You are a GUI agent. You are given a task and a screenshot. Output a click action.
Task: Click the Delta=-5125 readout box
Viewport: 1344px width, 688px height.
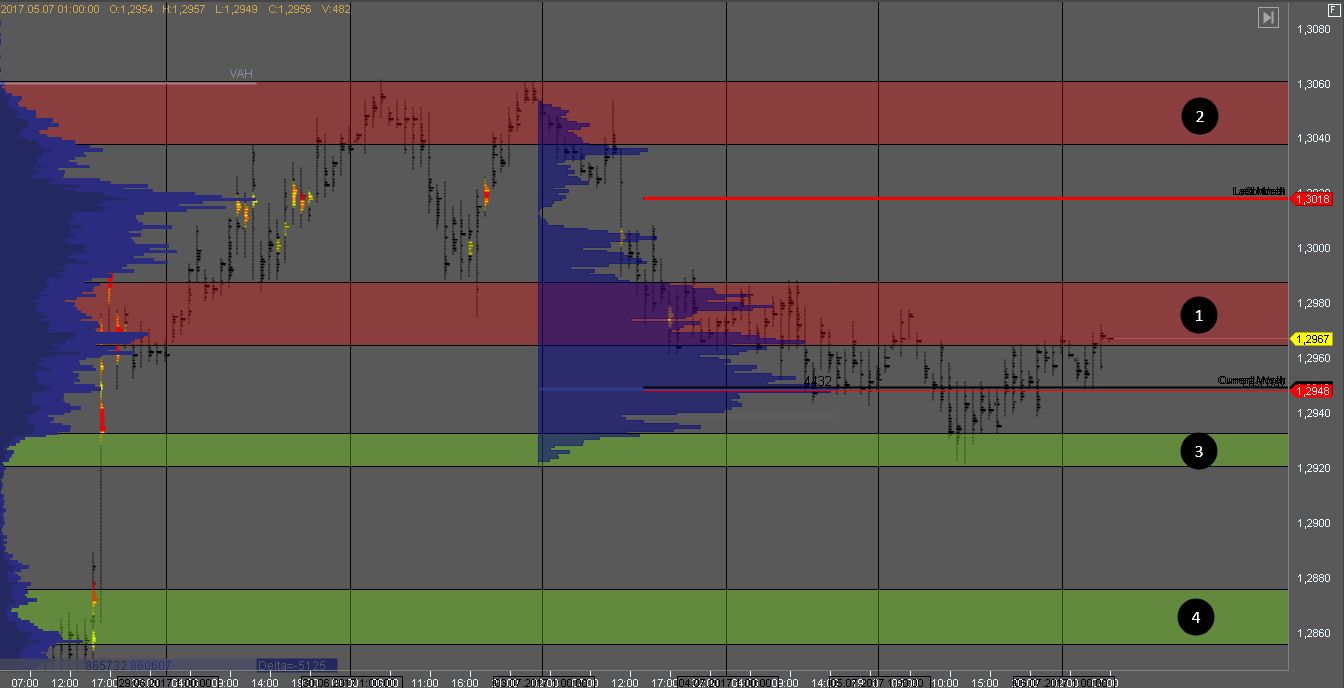[x=296, y=665]
